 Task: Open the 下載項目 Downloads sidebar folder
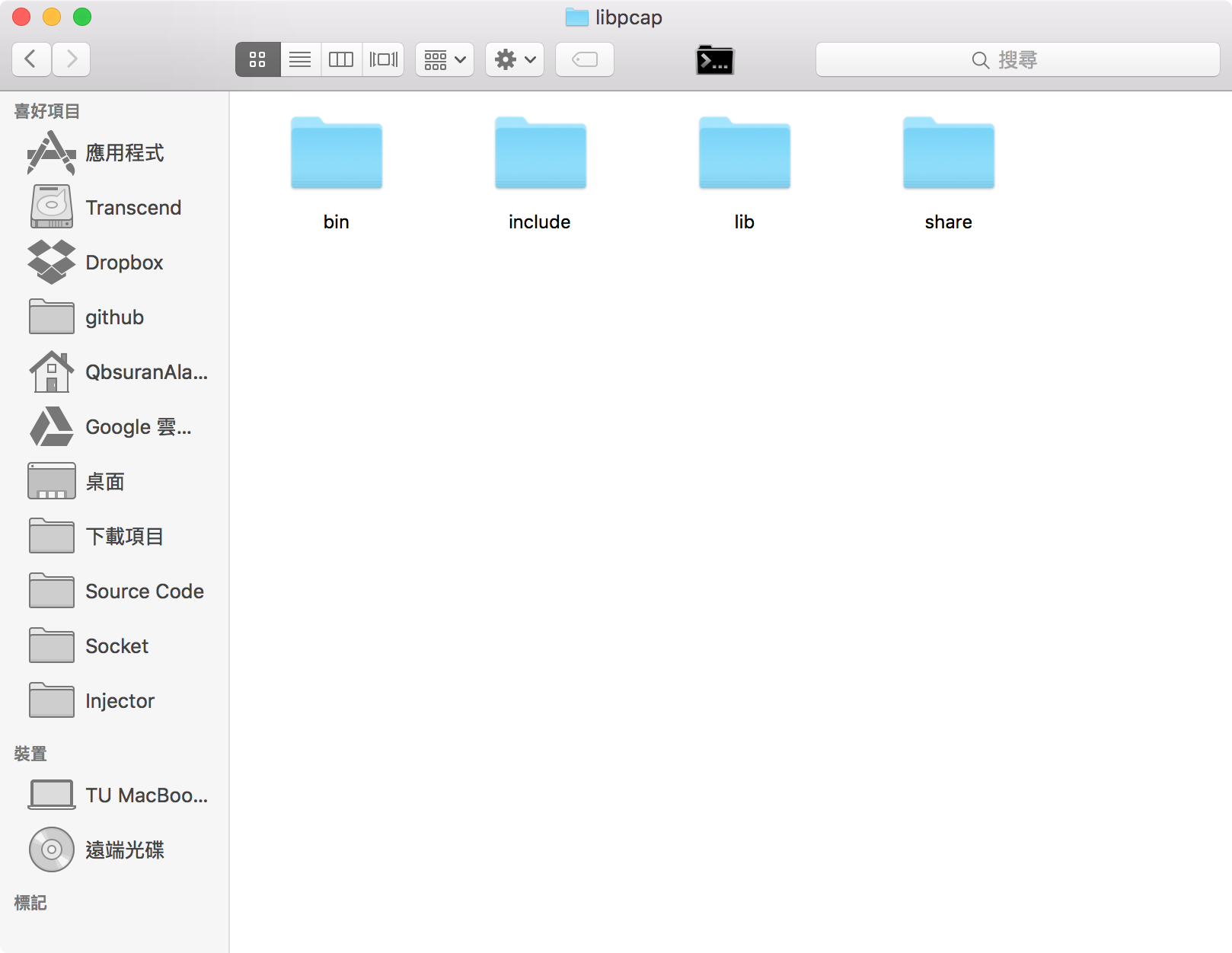(x=124, y=537)
